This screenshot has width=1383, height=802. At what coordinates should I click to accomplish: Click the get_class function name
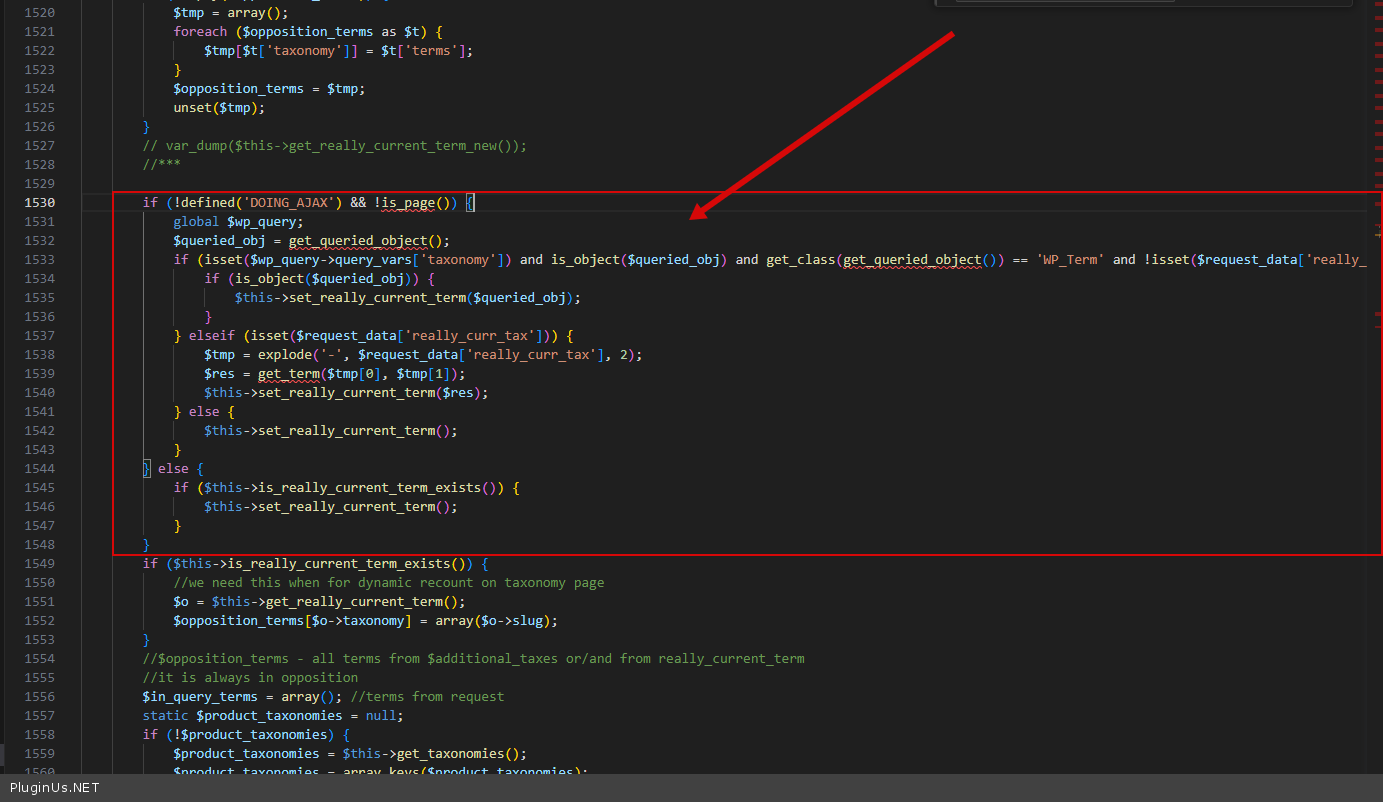click(801, 260)
